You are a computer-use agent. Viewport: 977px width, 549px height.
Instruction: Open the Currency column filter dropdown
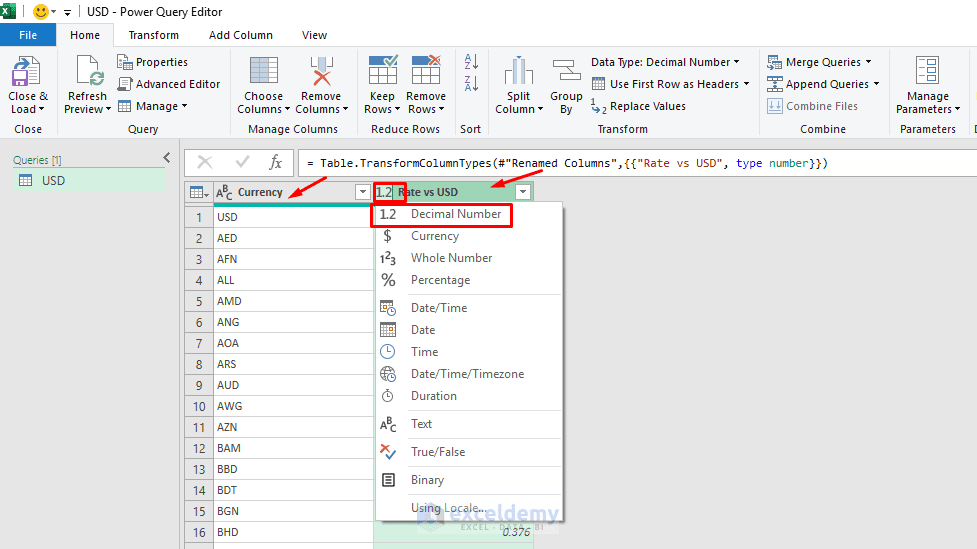point(363,192)
